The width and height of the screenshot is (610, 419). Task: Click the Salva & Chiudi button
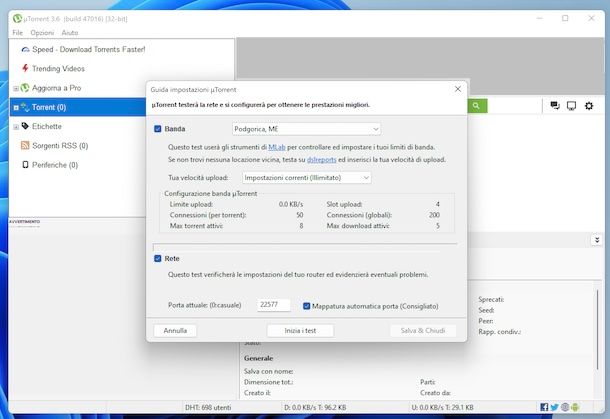(423, 331)
